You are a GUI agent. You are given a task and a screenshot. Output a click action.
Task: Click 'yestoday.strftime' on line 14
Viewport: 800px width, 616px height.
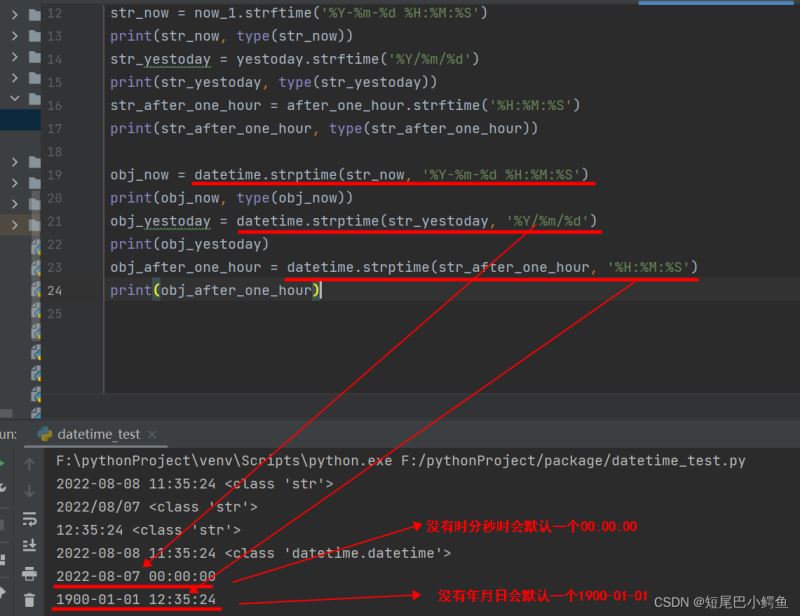(x=308, y=59)
